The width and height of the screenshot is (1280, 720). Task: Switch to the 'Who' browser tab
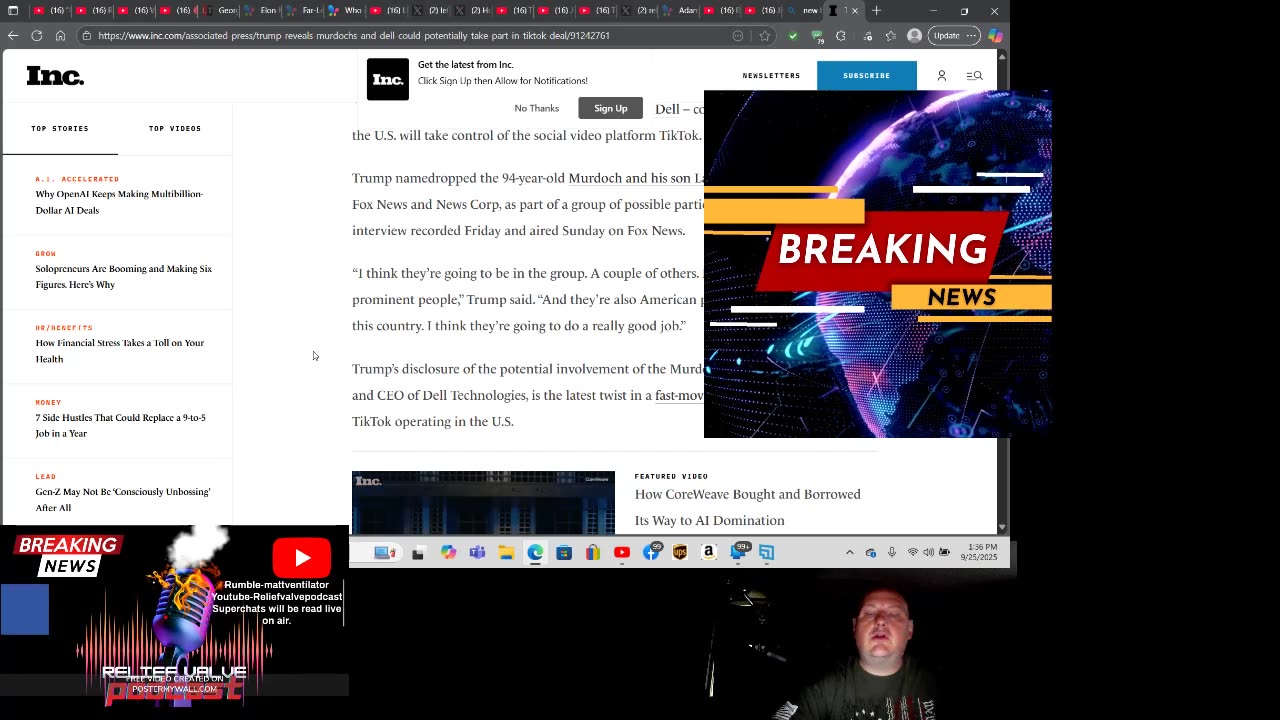coord(347,11)
